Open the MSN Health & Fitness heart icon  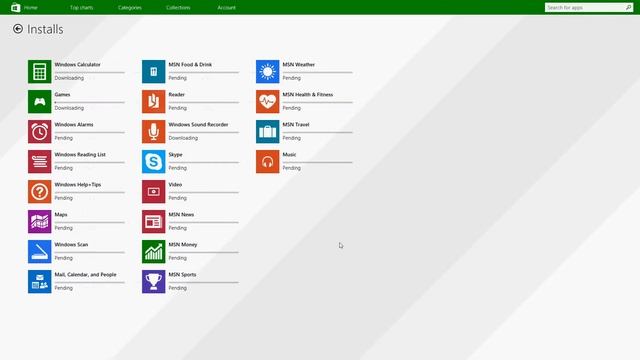click(x=267, y=102)
